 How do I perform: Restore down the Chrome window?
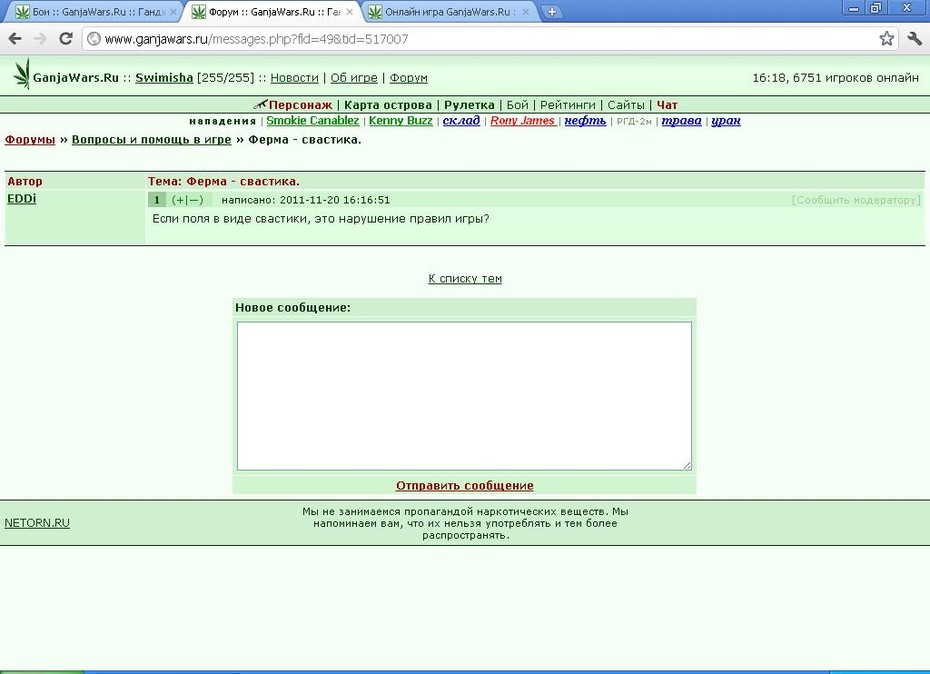pos(876,8)
